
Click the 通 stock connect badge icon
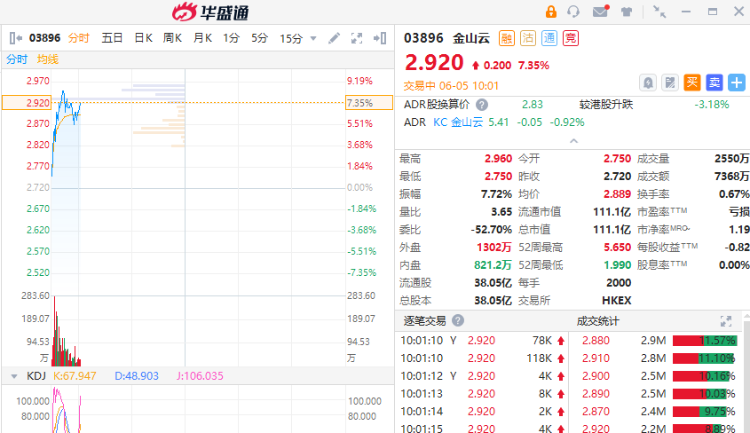pos(549,38)
